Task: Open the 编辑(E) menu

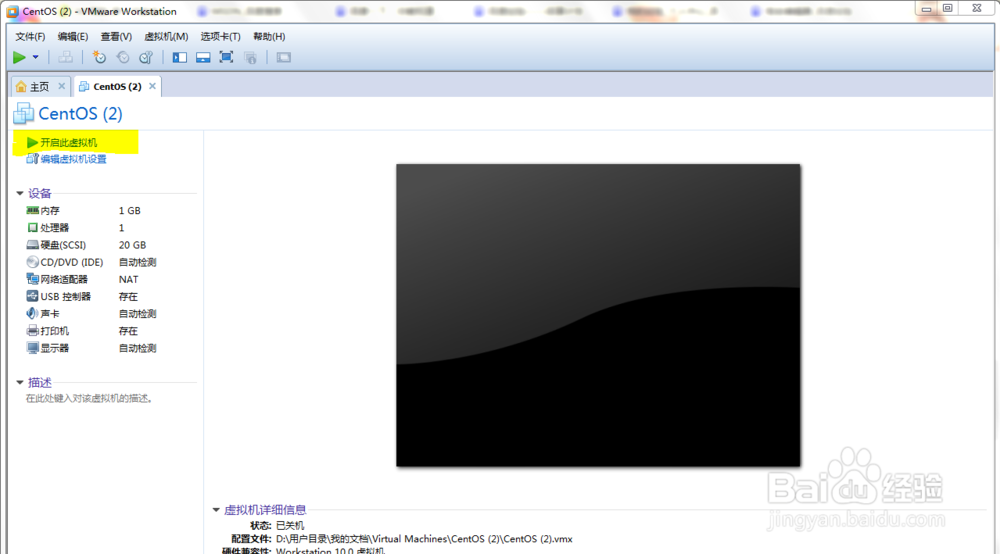Action: point(73,36)
